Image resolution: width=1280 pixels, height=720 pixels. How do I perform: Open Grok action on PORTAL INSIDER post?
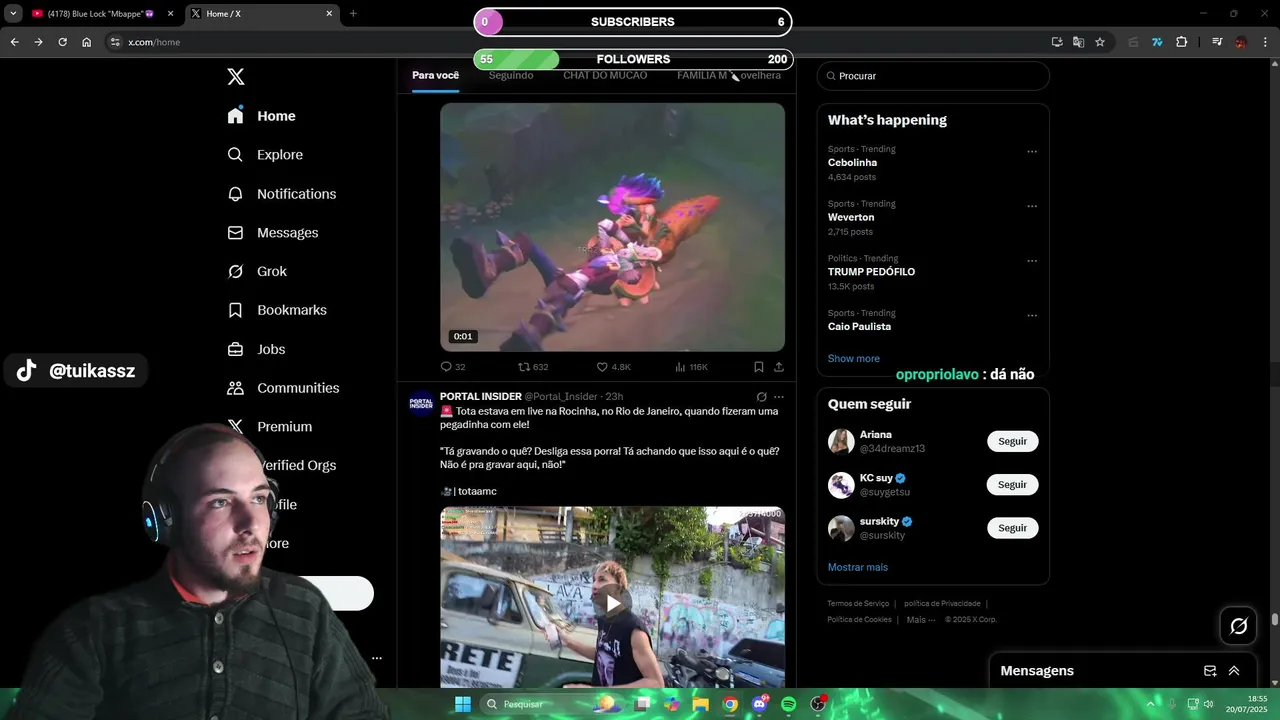point(761,397)
